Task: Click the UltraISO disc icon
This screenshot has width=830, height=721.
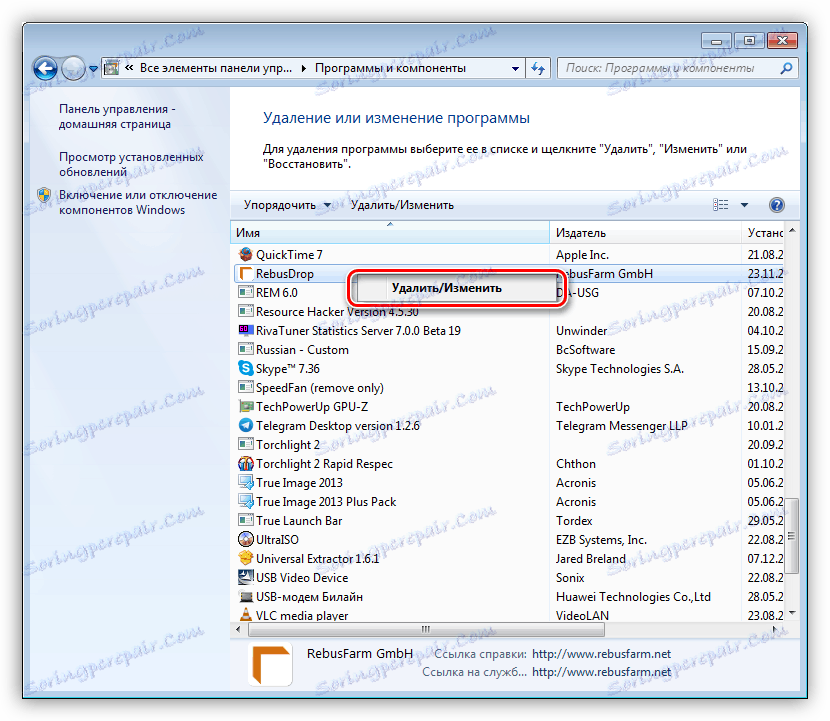Action: (x=246, y=540)
